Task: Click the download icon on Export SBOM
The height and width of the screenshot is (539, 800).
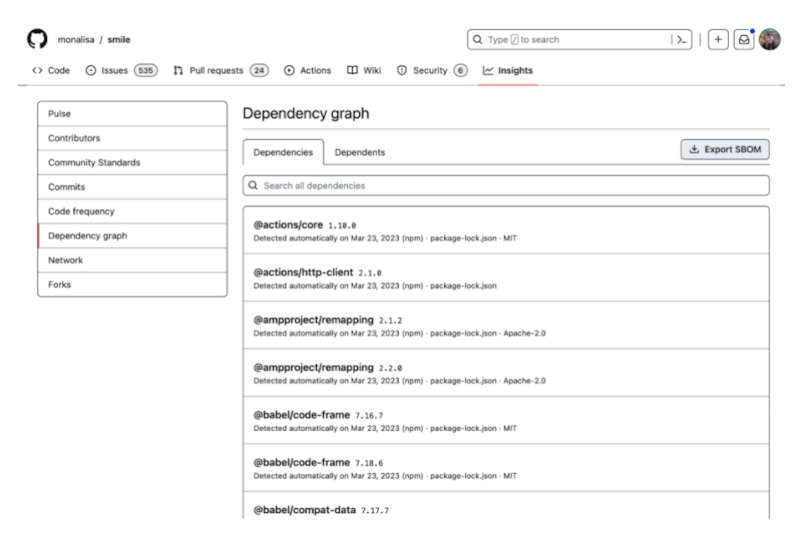Action: (694, 150)
